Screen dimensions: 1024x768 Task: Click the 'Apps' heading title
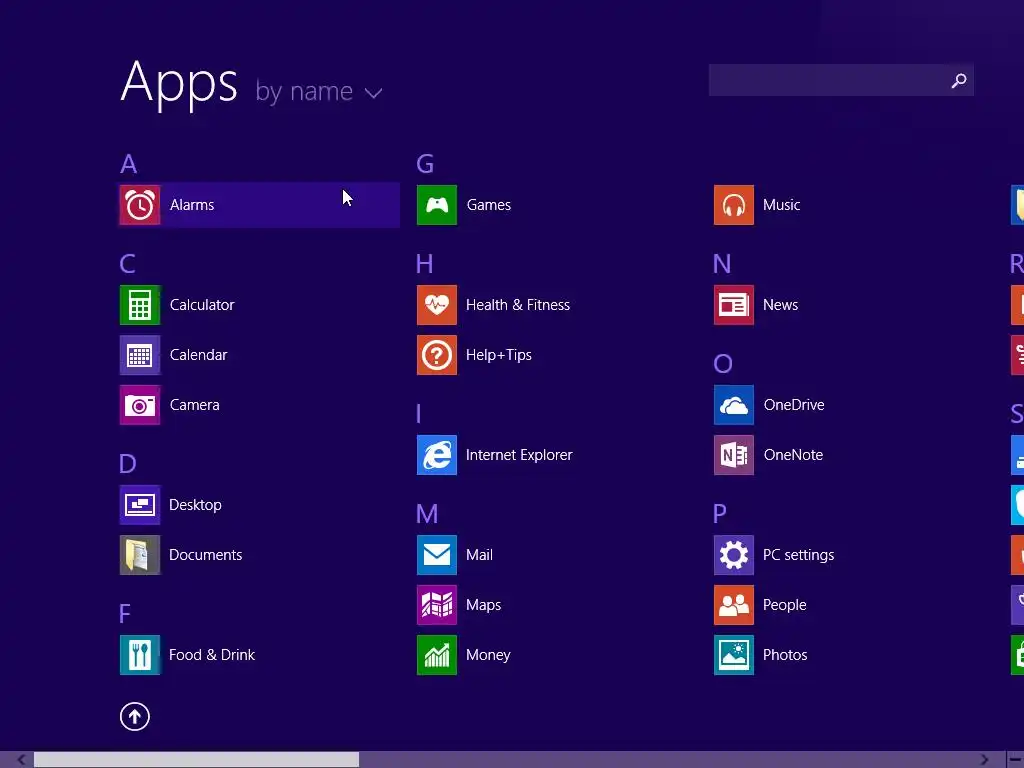click(x=179, y=83)
